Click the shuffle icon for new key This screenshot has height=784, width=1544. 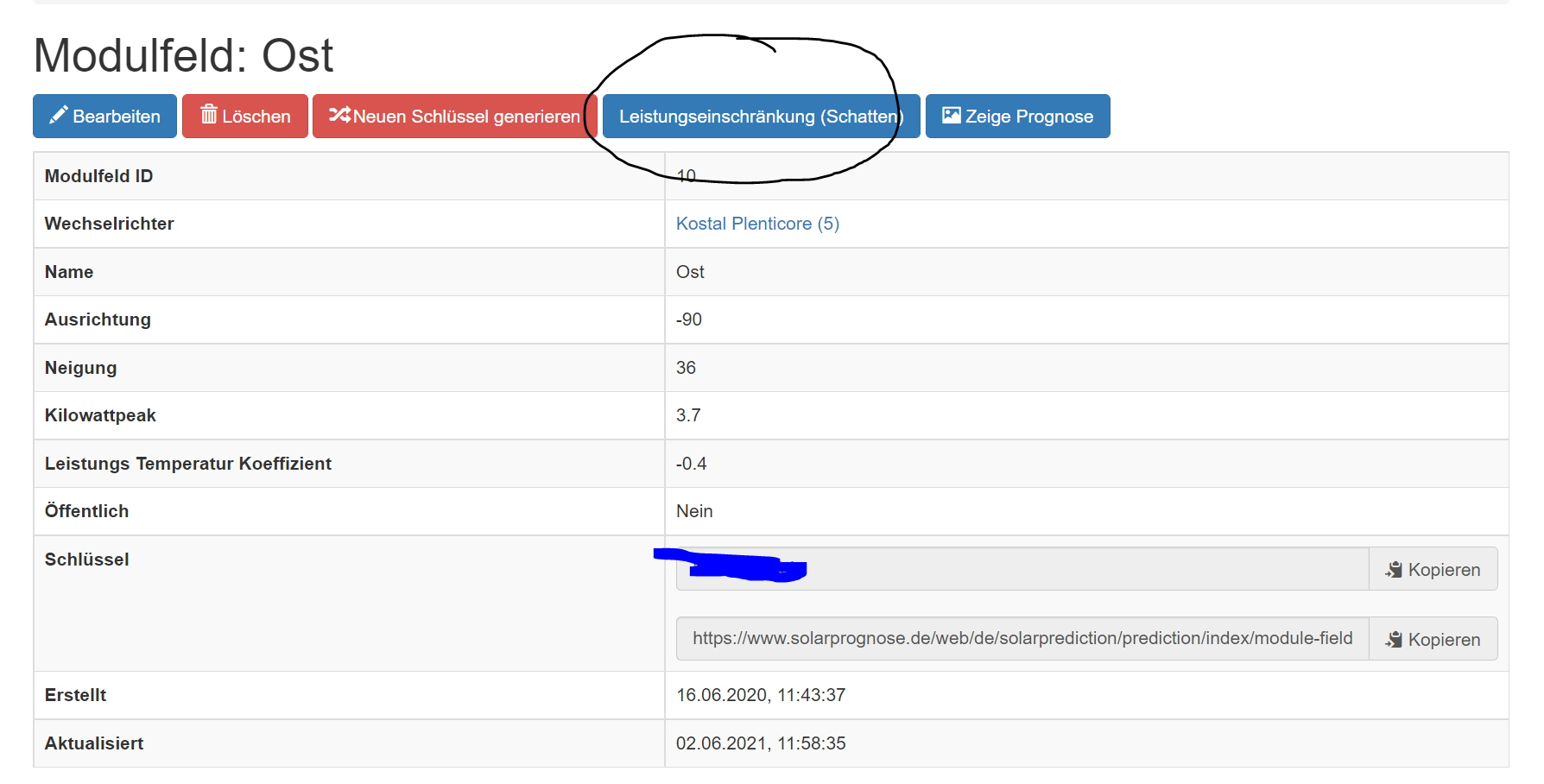coord(339,115)
